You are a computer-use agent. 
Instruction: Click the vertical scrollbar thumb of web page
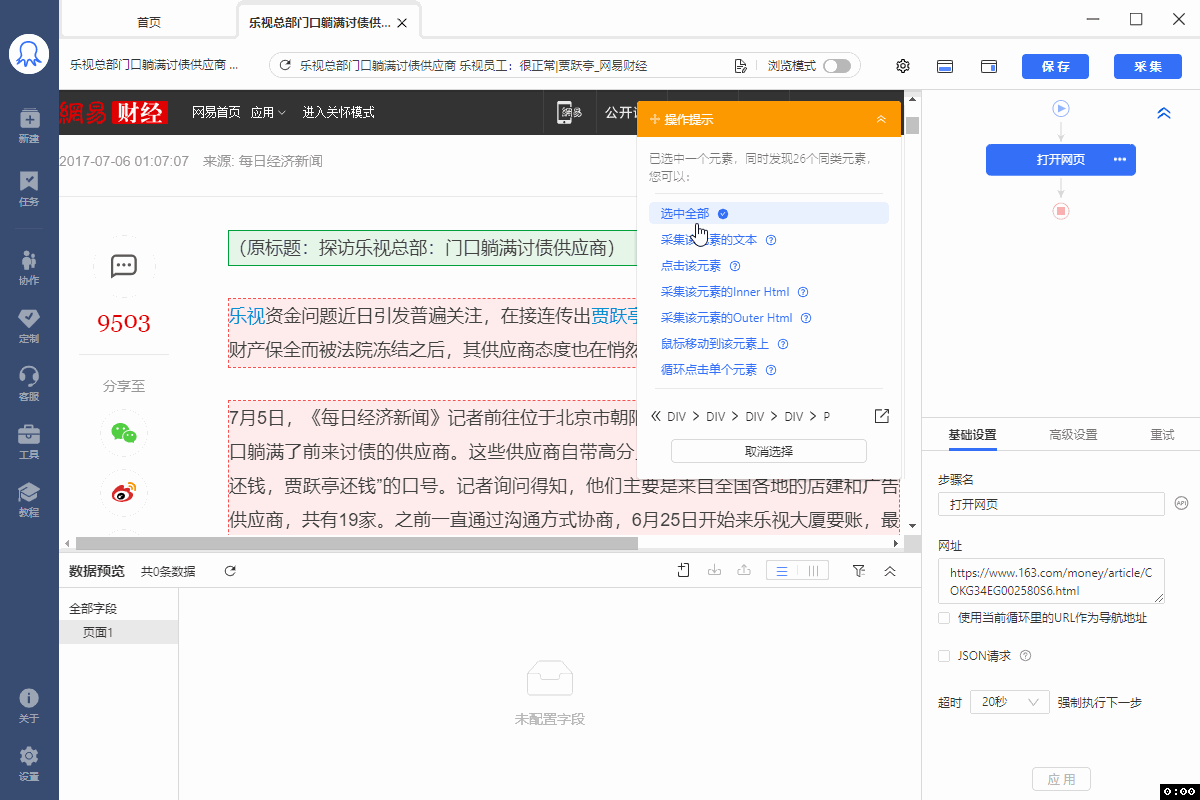911,125
